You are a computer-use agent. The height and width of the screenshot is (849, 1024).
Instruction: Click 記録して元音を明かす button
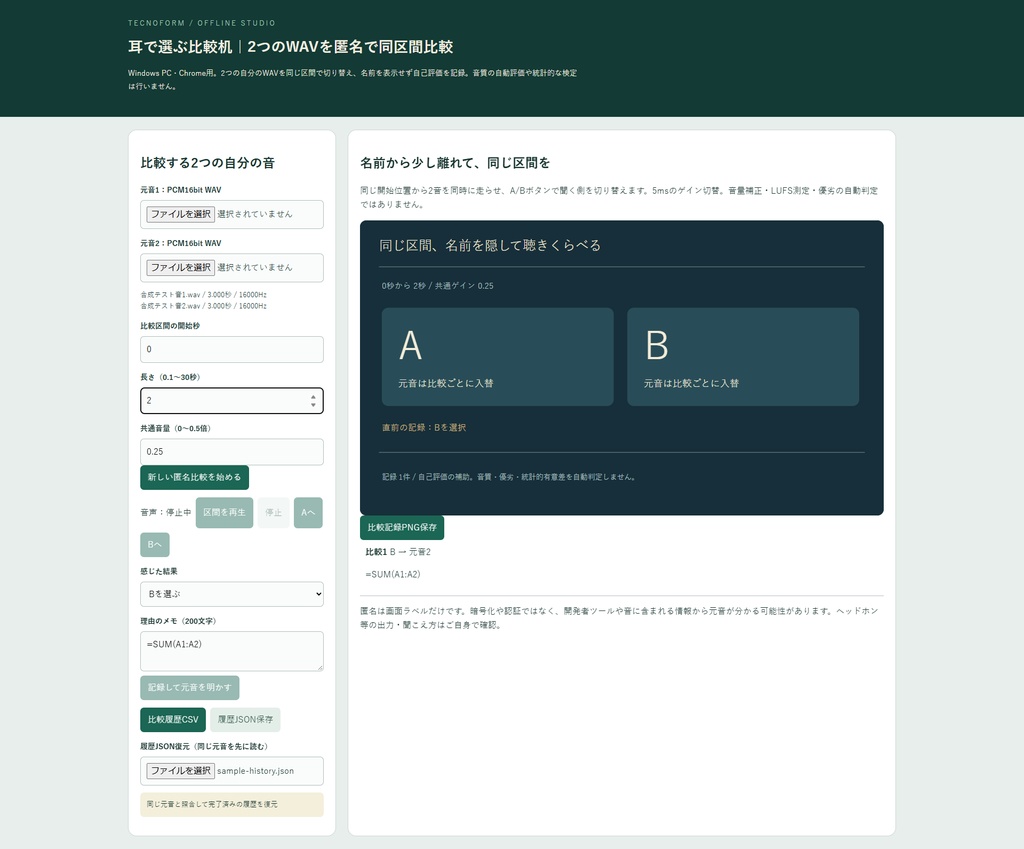189,688
